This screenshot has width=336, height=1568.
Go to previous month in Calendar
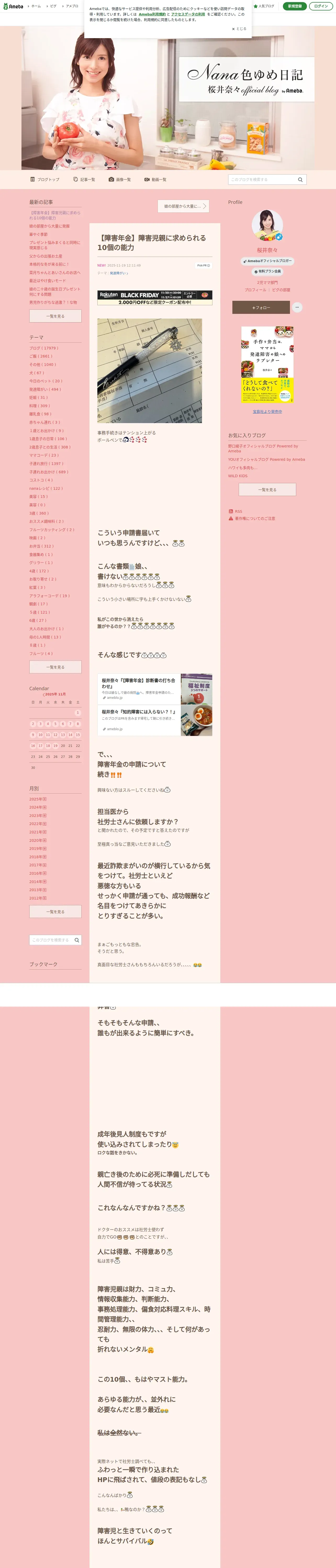44,695
